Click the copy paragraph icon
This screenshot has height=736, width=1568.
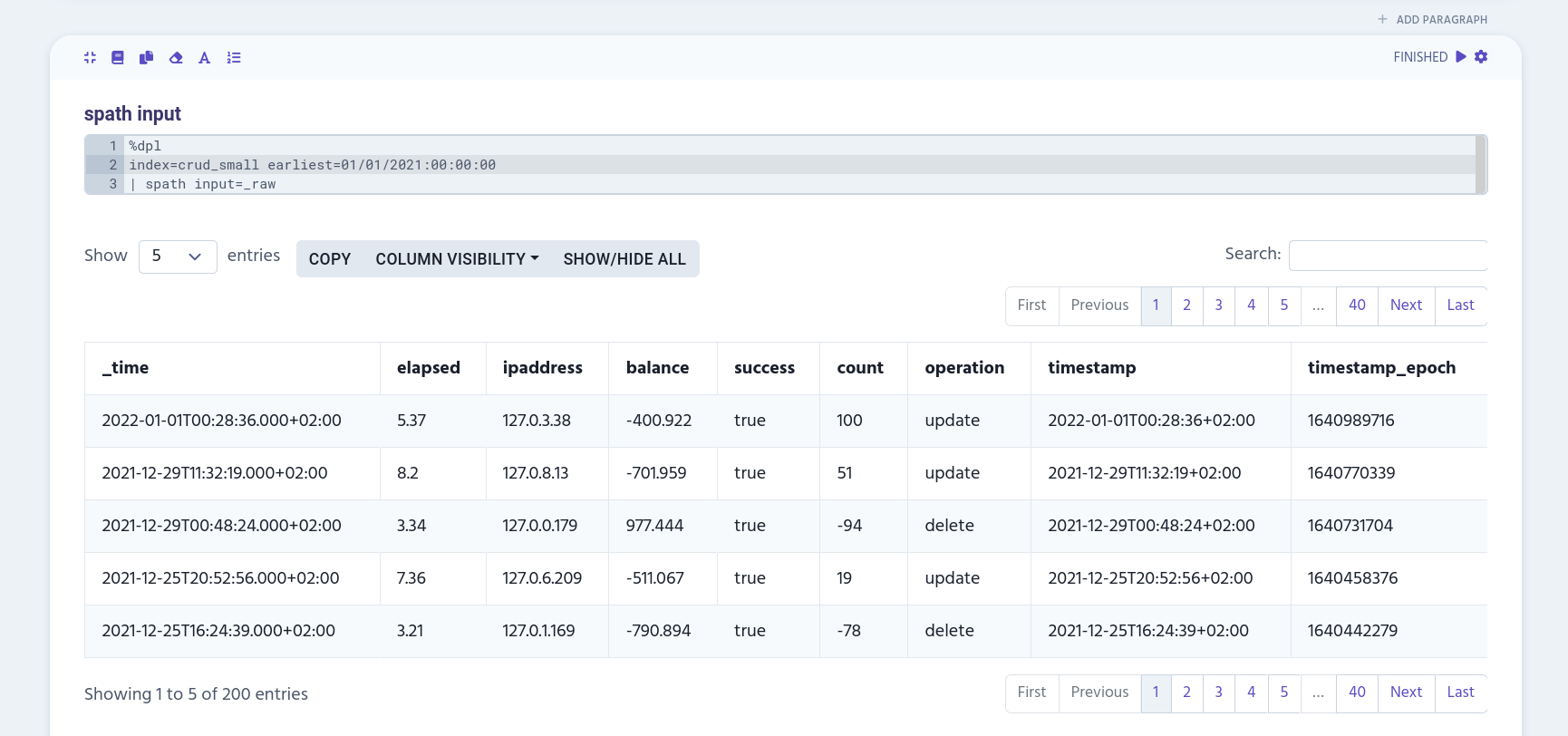pyautogui.click(x=146, y=57)
